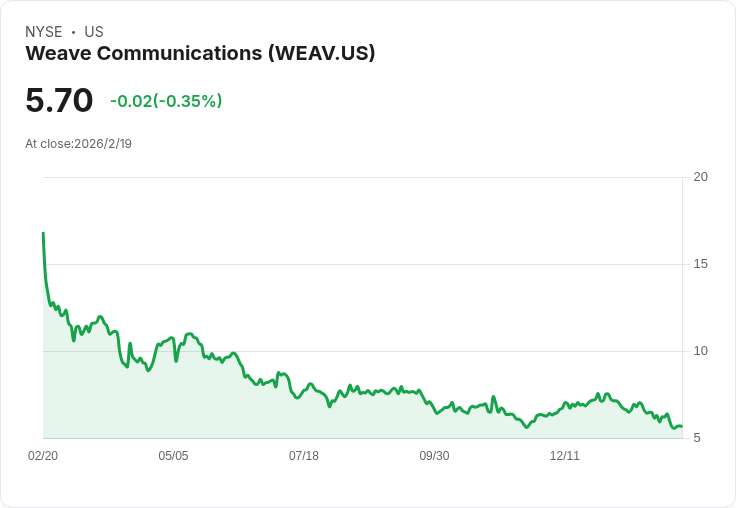Select the 02/20 date on the time axis
Image resolution: width=736 pixels, height=508 pixels.
click(43, 456)
